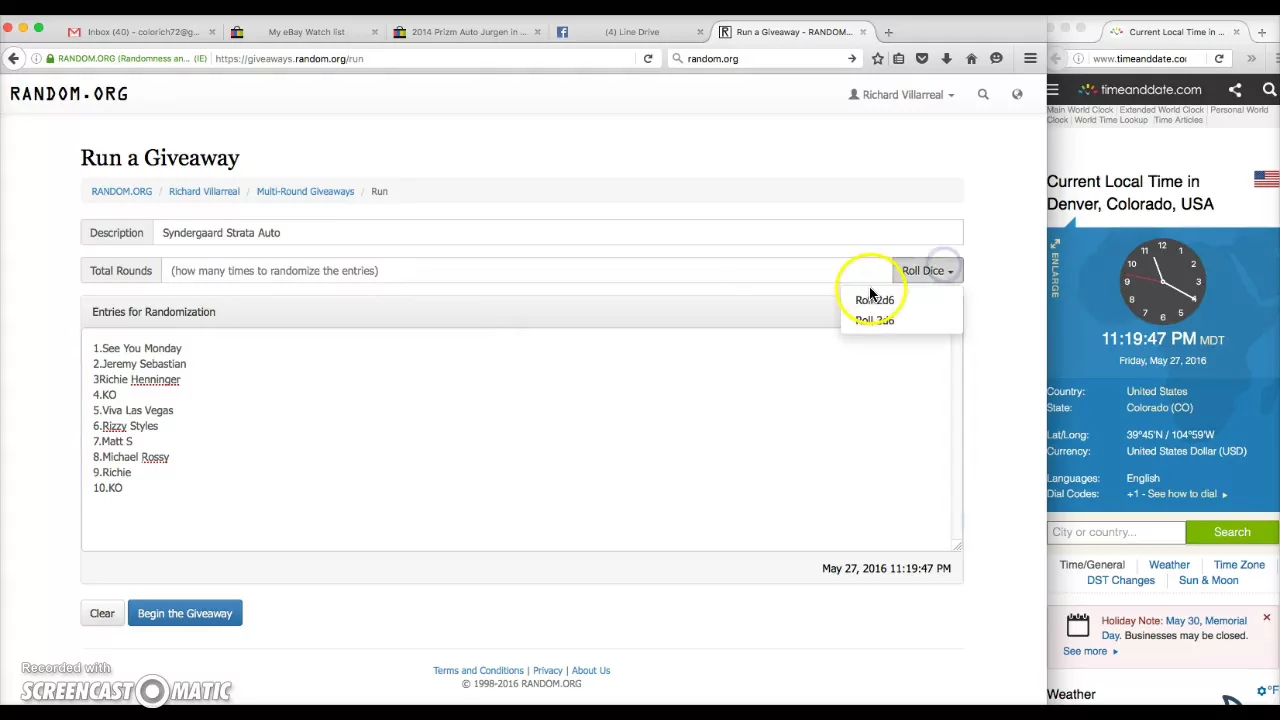This screenshot has height=720, width=1280.
Task: Click the RANDOM.ORG logo
Action: pos(69,94)
